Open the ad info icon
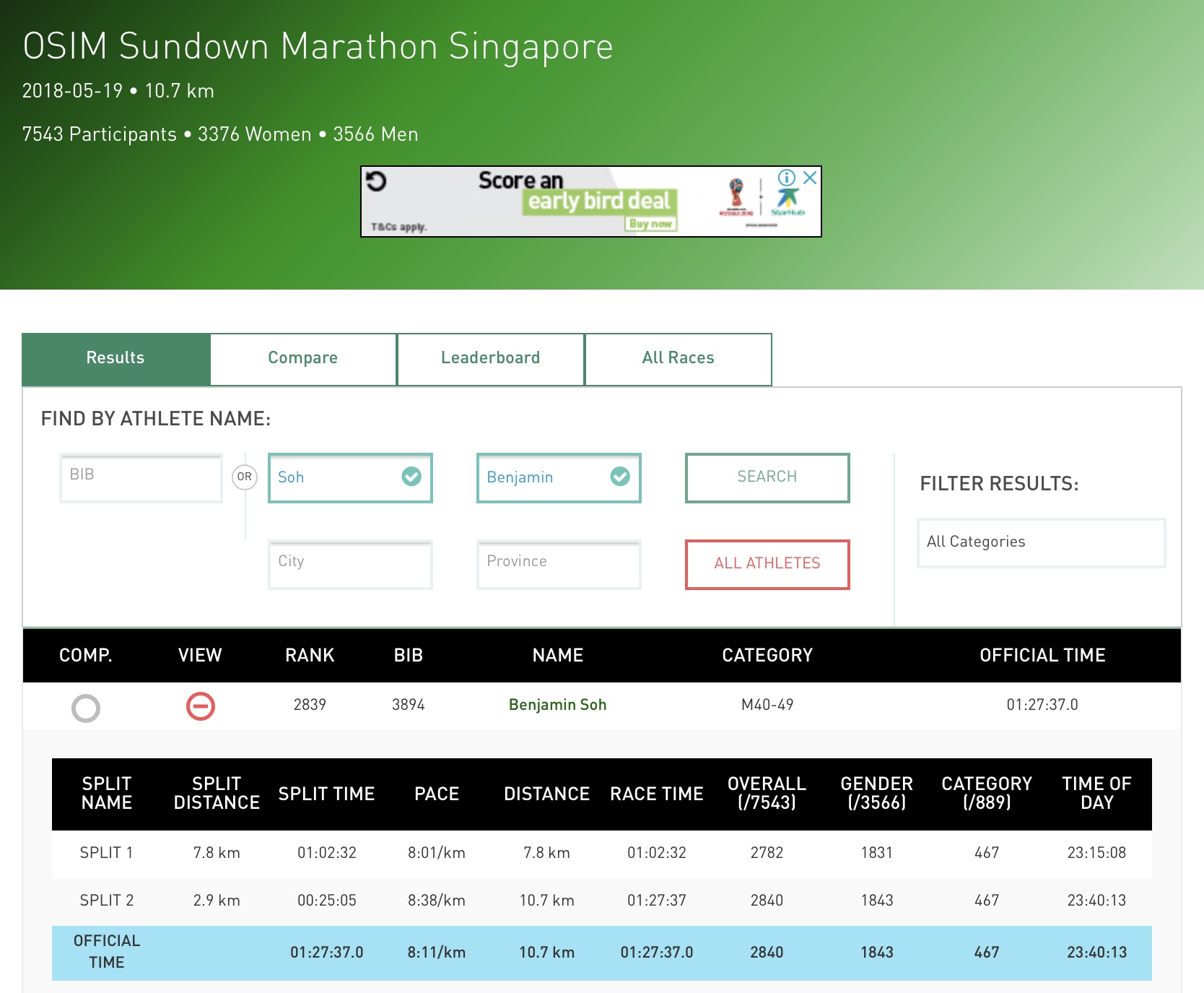Viewport: 1204px width, 993px height. click(787, 178)
